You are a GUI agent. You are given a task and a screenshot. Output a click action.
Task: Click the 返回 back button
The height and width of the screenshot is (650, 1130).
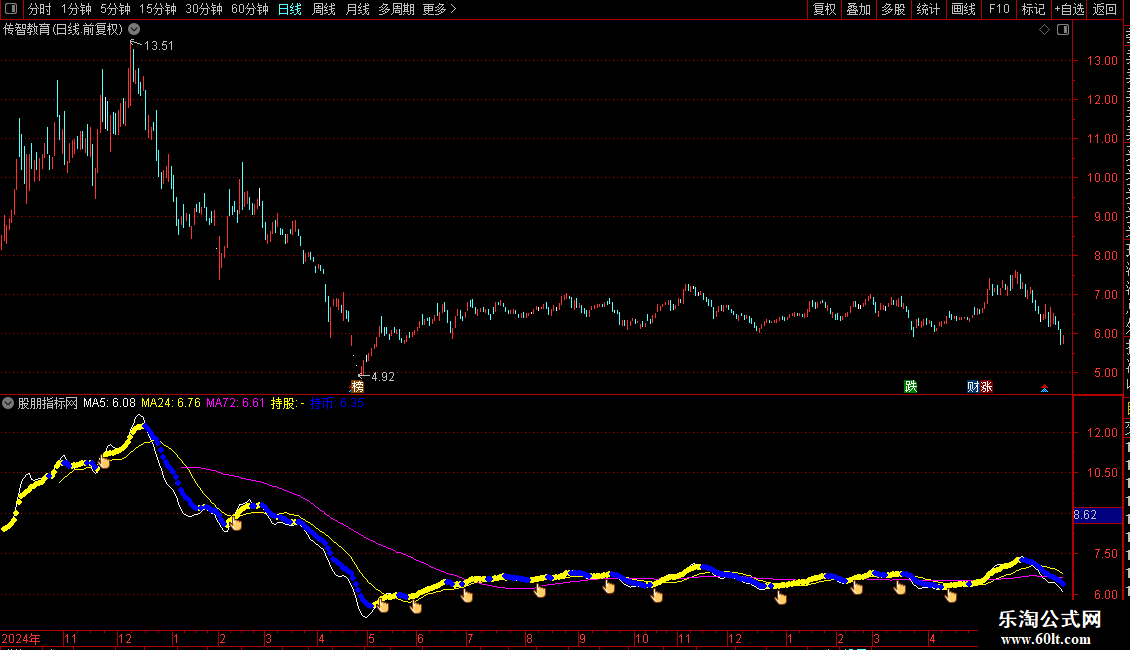coord(1105,9)
